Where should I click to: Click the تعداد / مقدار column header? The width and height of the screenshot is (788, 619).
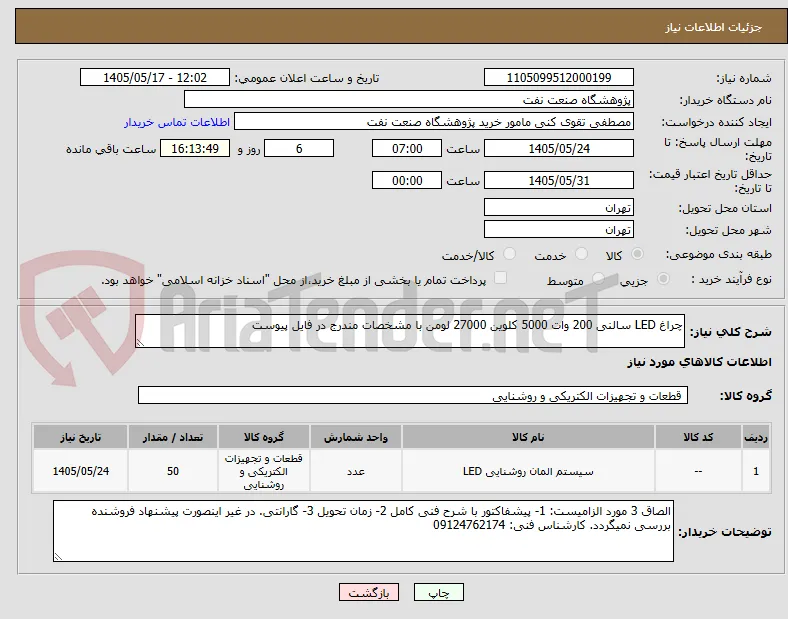click(173, 437)
